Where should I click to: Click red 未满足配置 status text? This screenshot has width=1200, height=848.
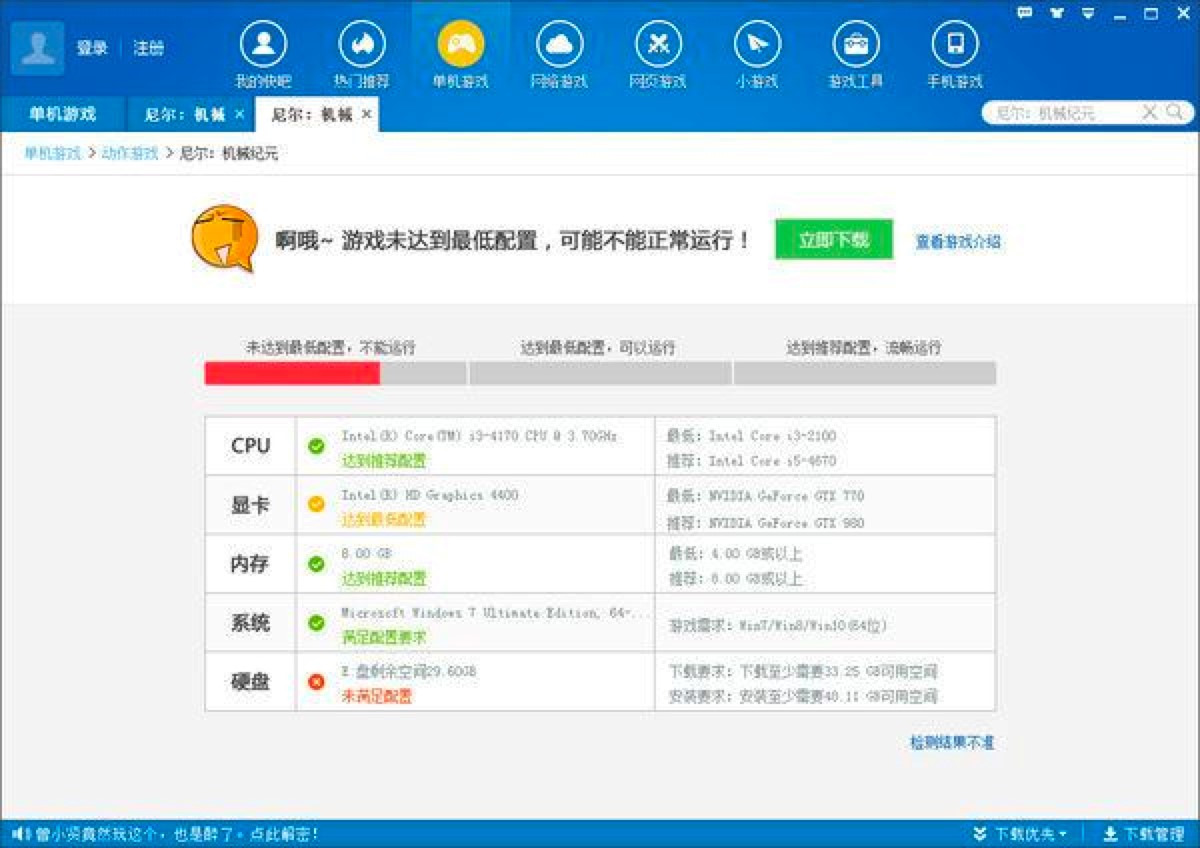click(x=376, y=696)
